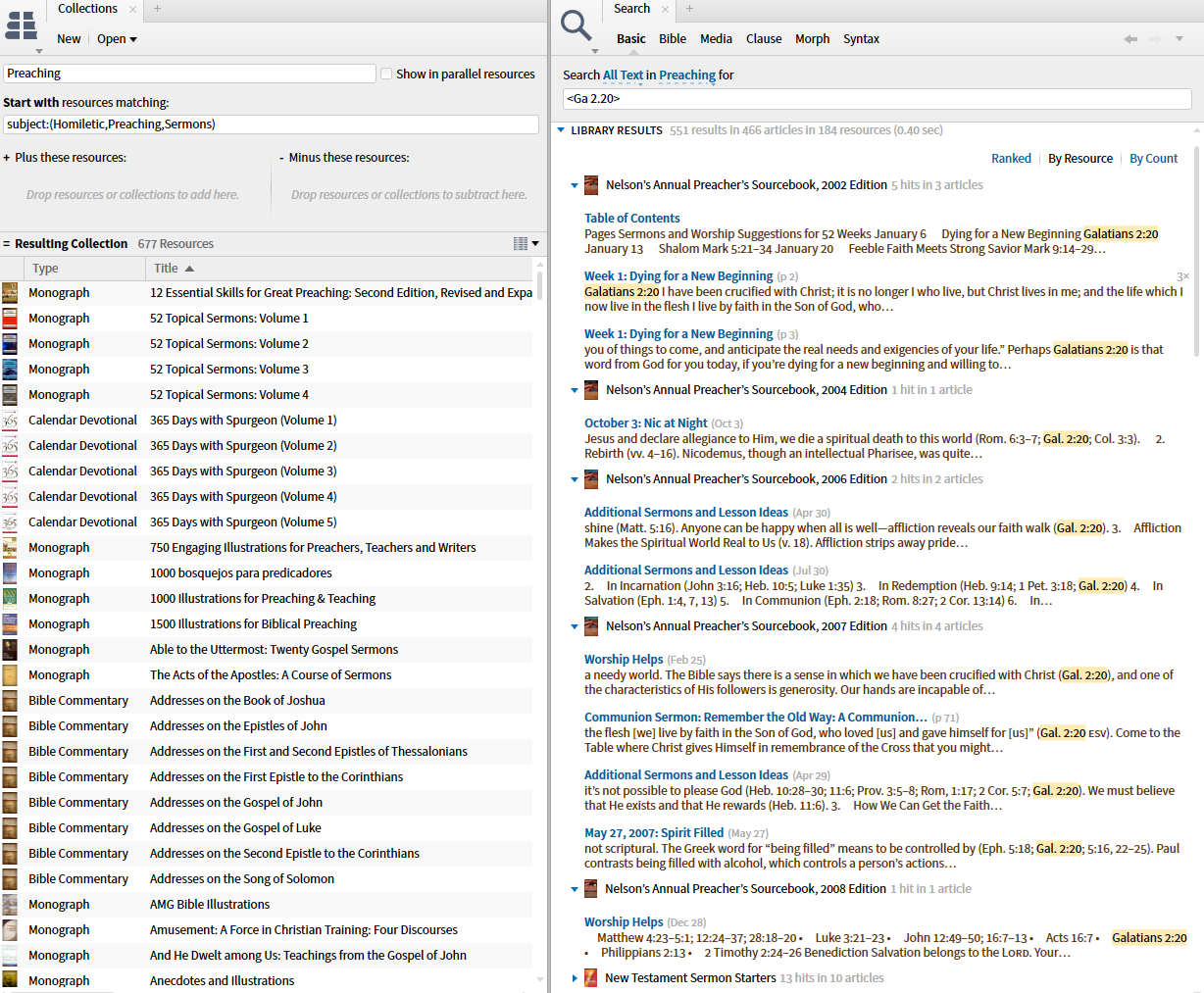Viewport: 1204px width, 993px height.
Task: Switch to the Morph search type
Action: [812, 39]
